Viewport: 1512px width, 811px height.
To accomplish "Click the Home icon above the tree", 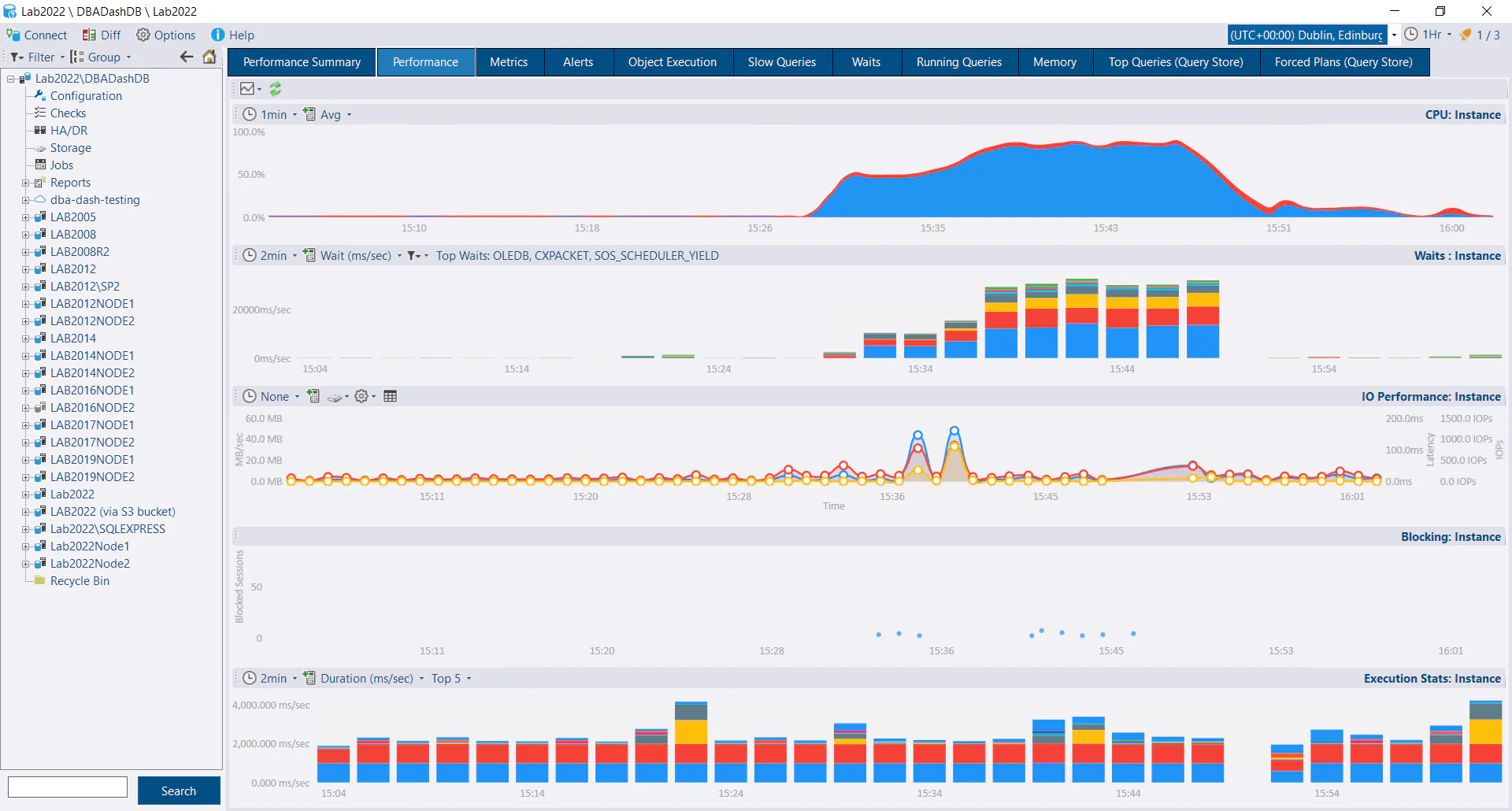I will (209, 57).
